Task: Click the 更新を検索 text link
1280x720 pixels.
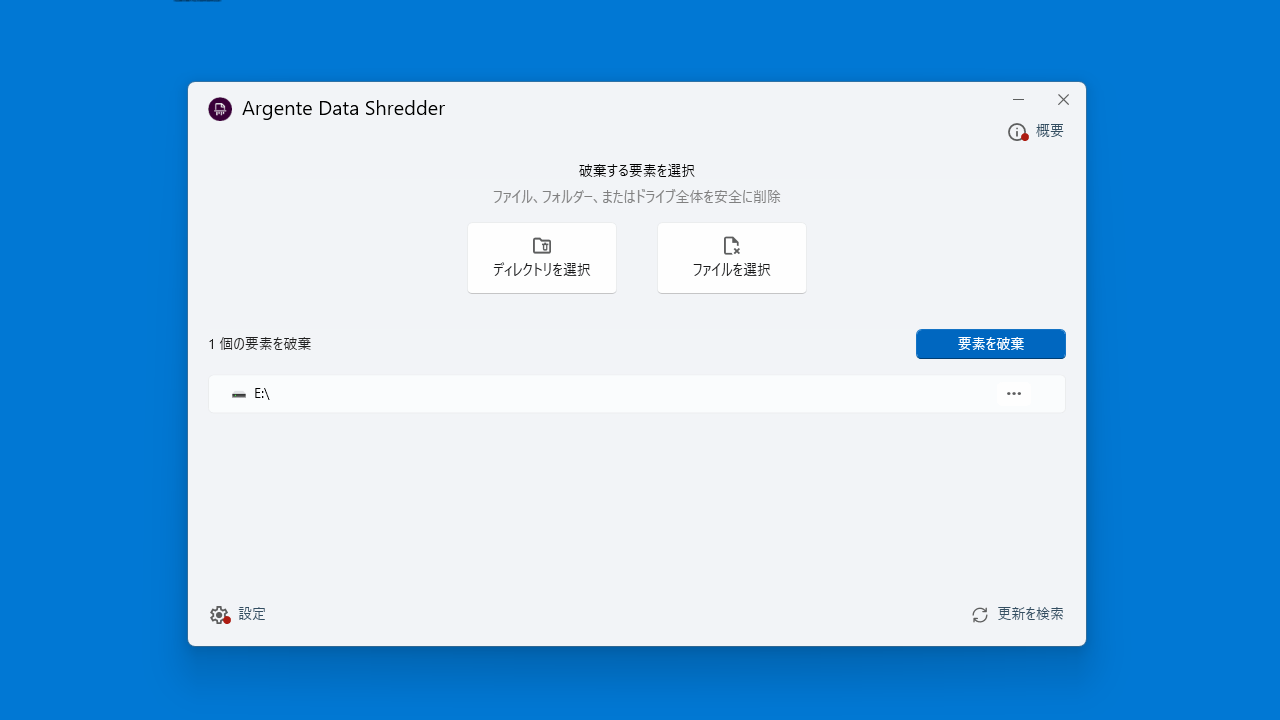Action: tap(1030, 614)
